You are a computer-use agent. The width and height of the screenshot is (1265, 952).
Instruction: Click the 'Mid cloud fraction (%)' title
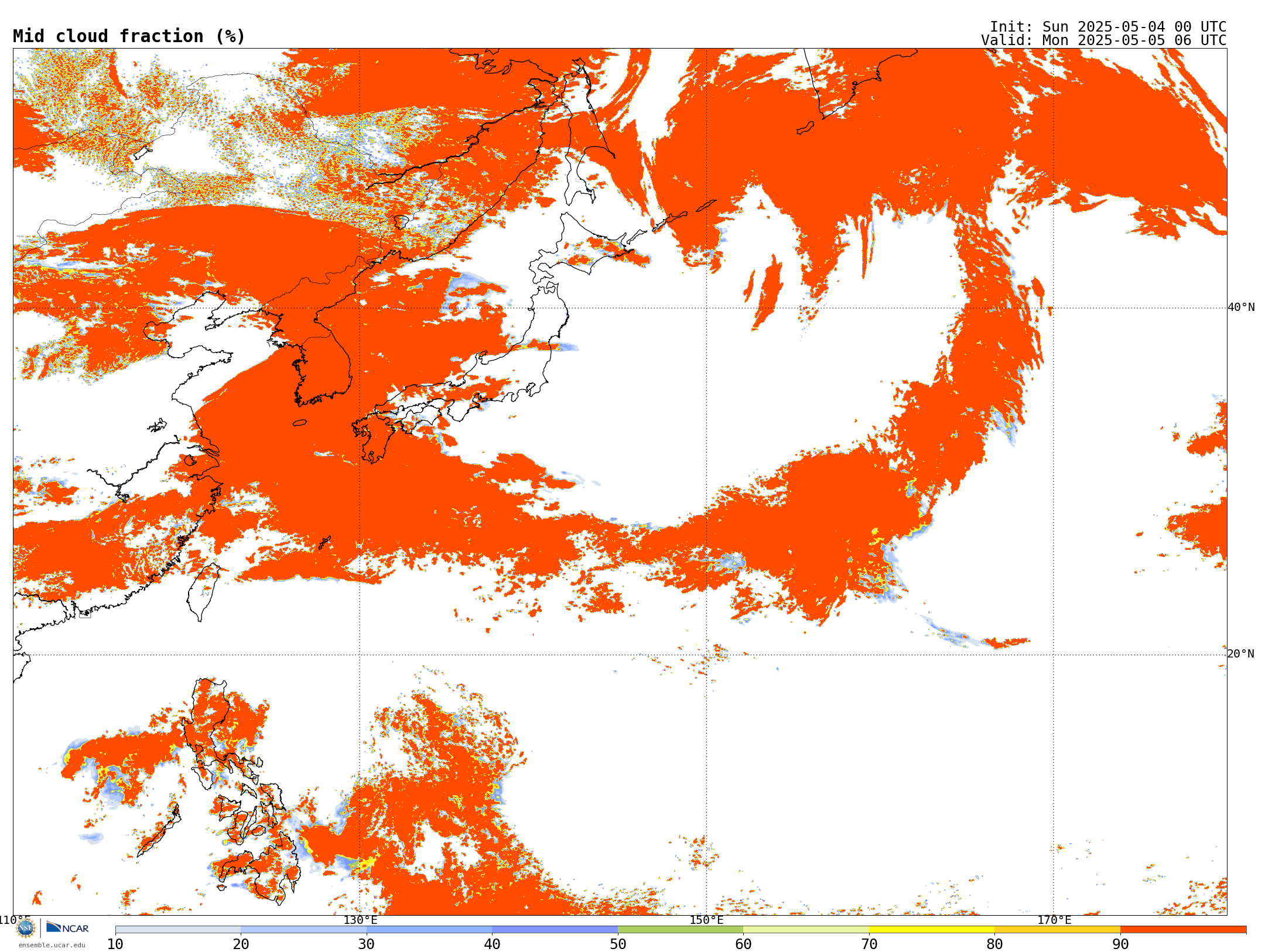tap(129, 36)
